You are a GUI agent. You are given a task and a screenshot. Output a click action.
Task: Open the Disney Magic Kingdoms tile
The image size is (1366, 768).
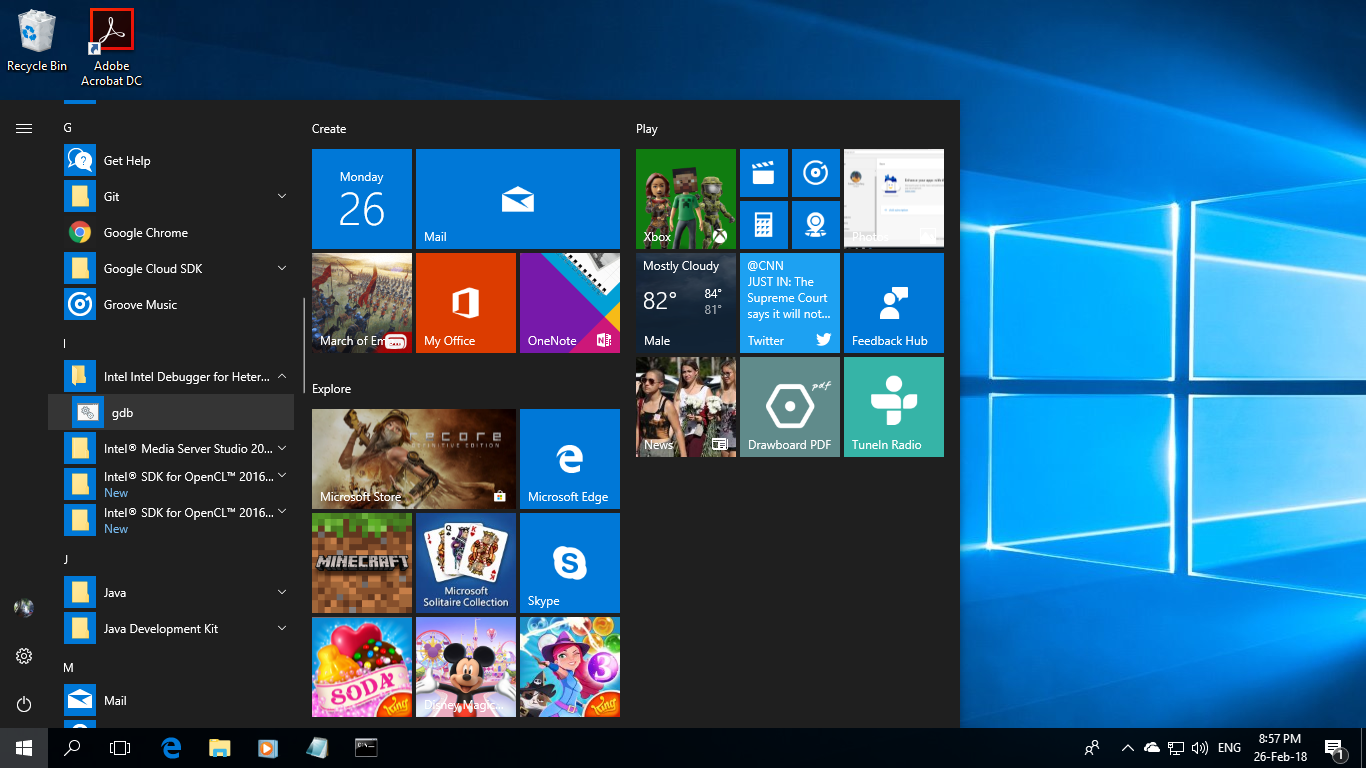[465, 667]
